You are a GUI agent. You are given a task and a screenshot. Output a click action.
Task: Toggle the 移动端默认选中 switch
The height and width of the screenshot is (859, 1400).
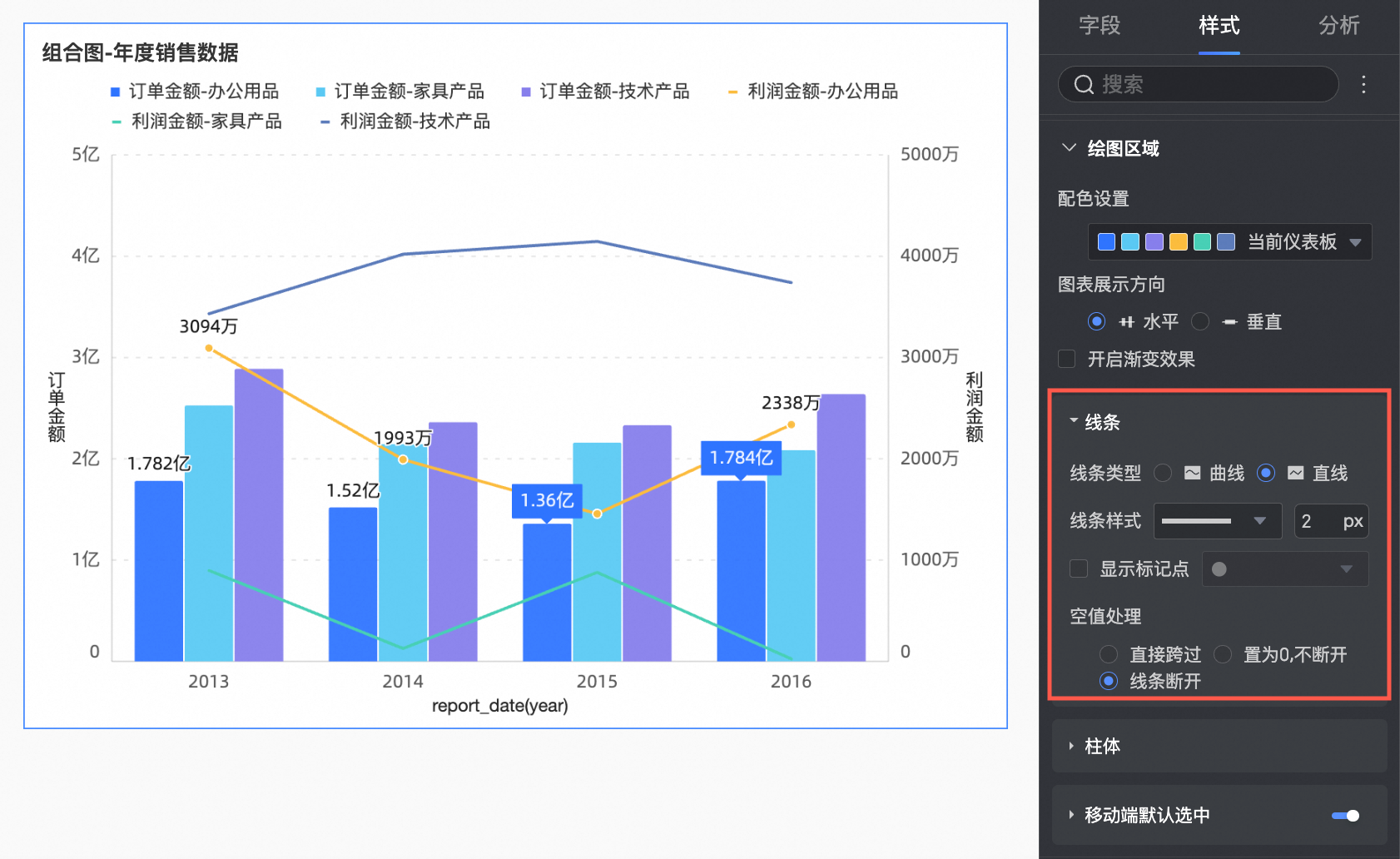1346,816
